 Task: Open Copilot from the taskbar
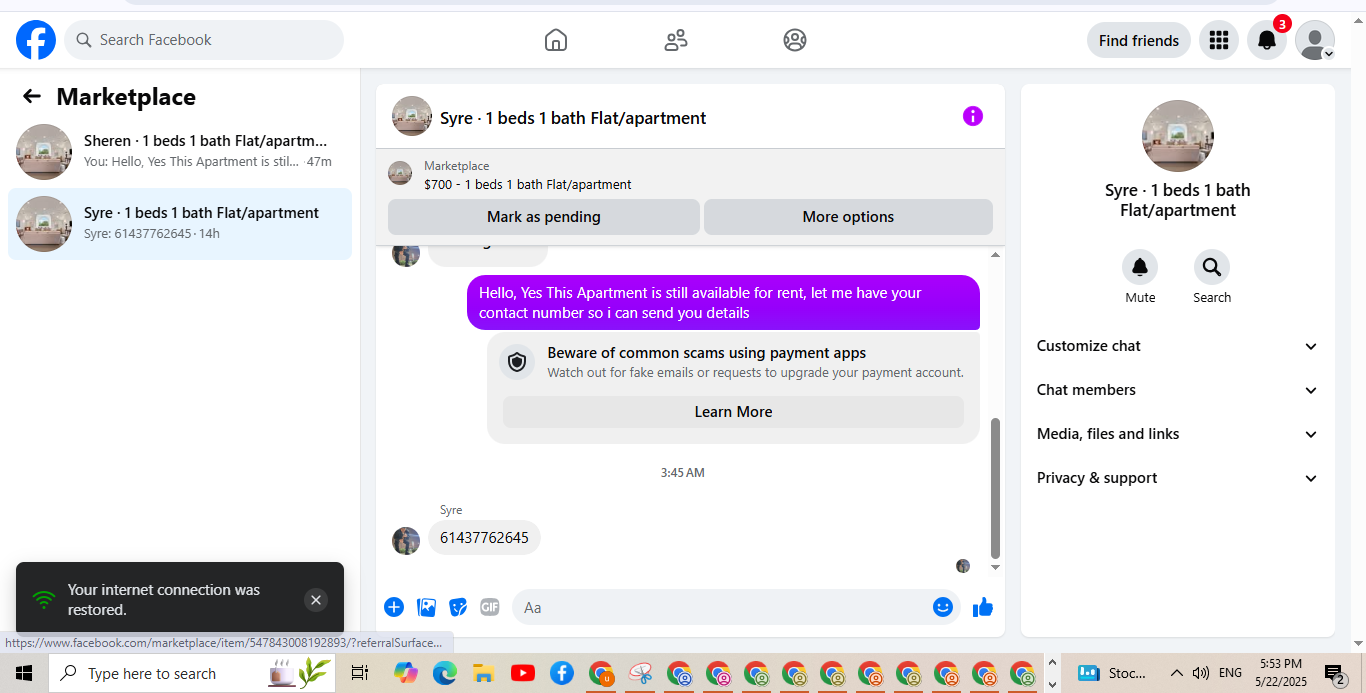pos(405,673)
